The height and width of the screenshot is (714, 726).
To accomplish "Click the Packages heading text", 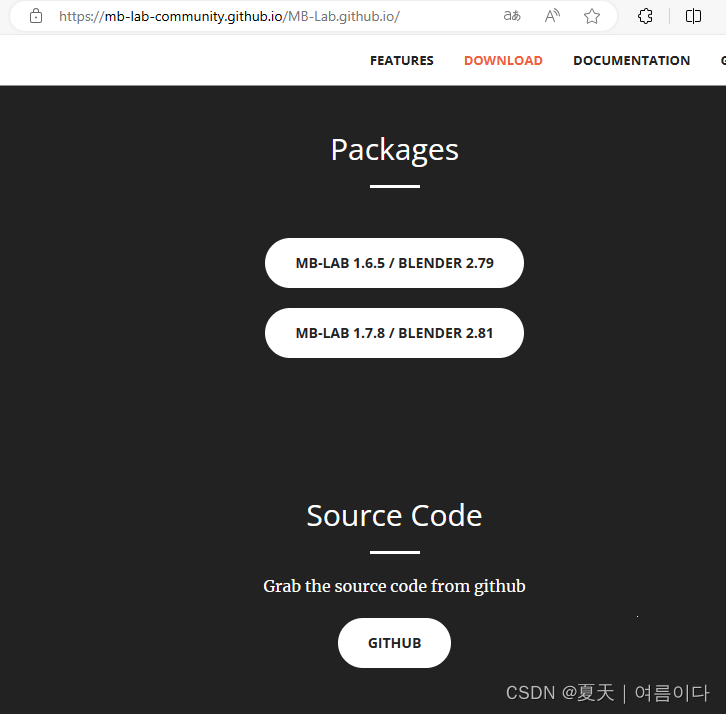I will pyautogui.click(x=395, y=150).
